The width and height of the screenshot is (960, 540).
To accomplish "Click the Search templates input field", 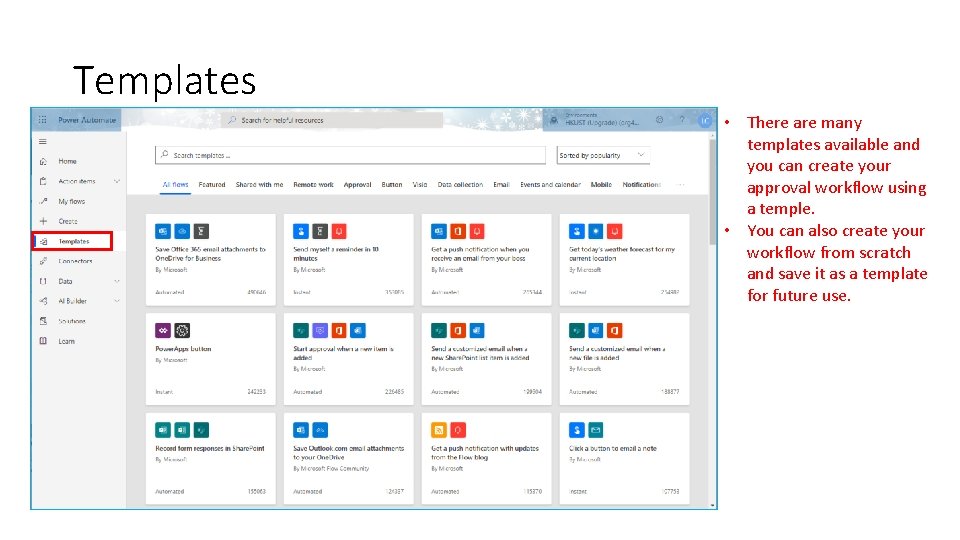I will [350, 156].
